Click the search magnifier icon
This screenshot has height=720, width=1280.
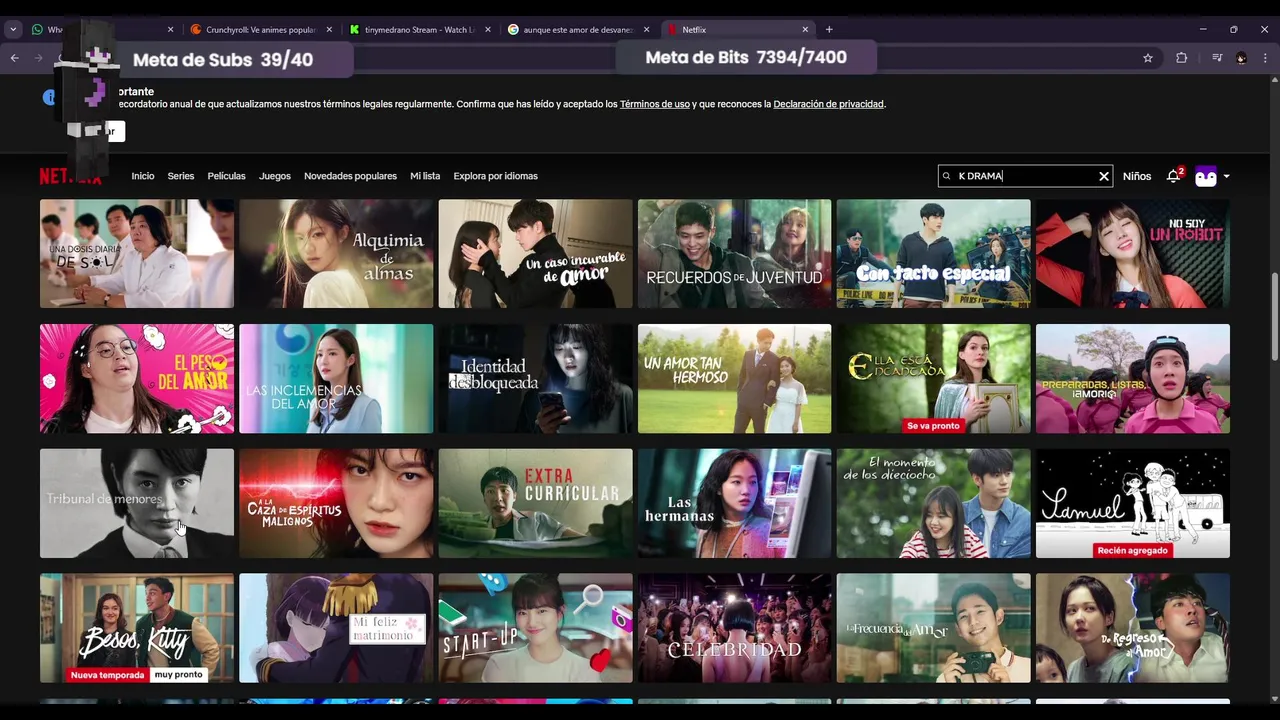[947, 176]
